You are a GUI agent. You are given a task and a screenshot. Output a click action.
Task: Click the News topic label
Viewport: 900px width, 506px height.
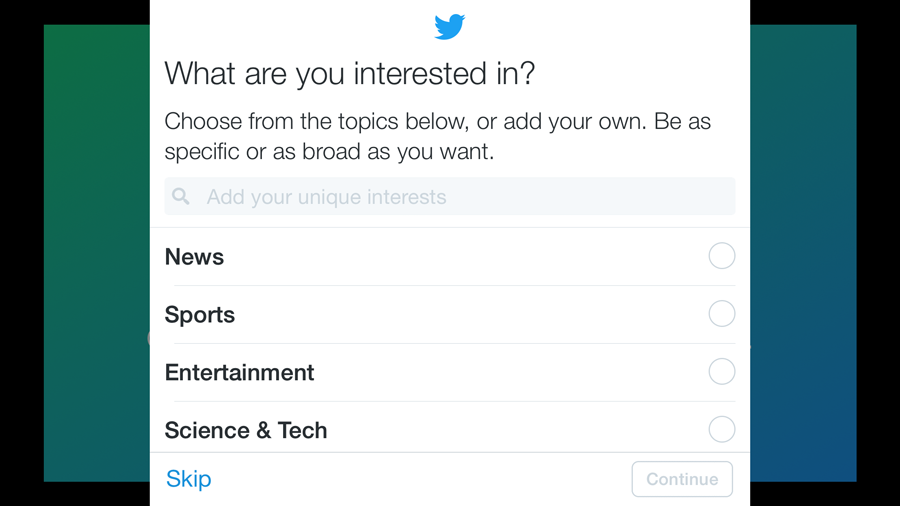pyautogui.click(x=194, y=256)
